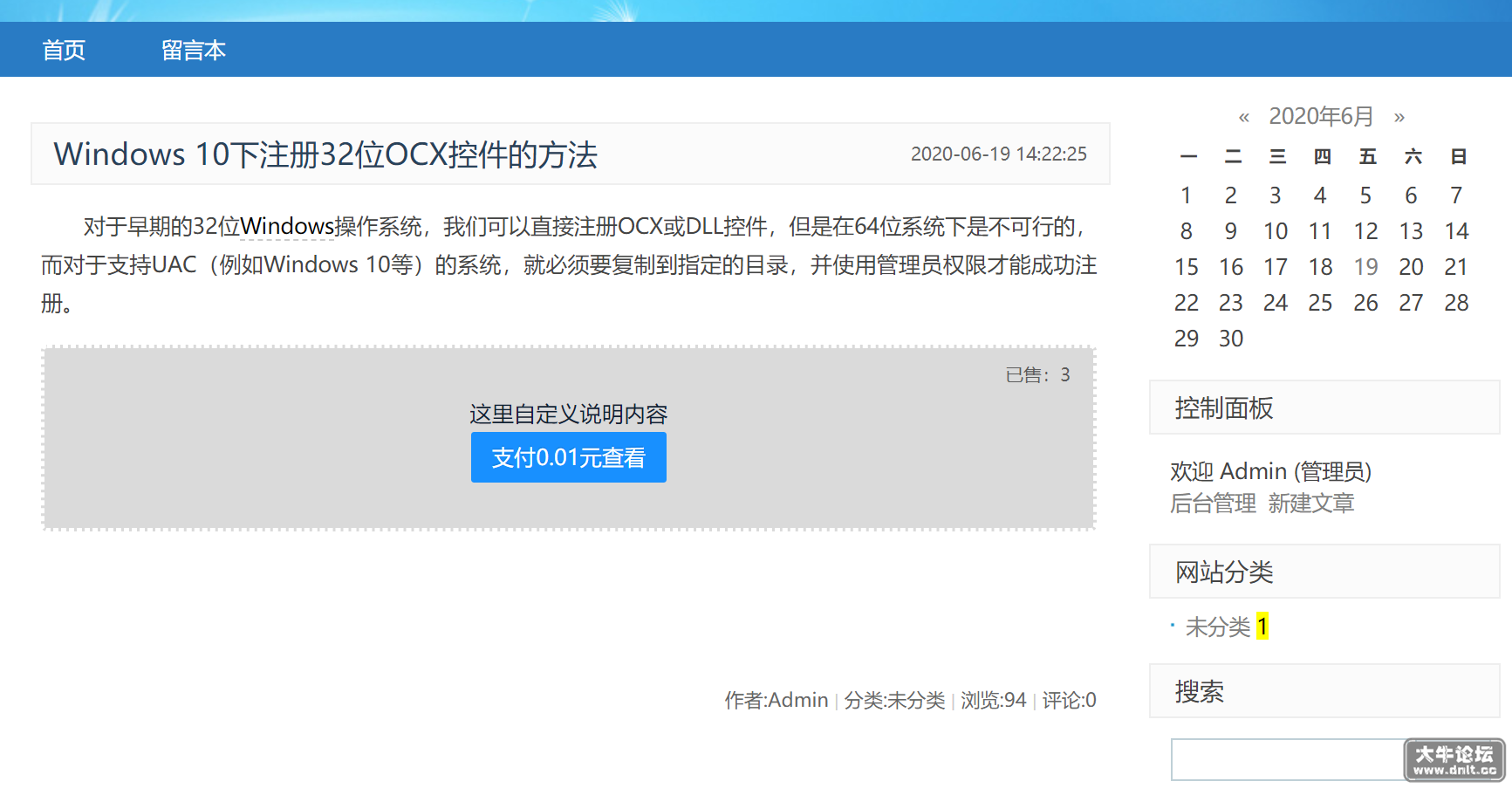Viewport: 1512px width, 788px height.
Task: Click 分类:未分类 in the article footer
Action: [x=894, y=700]
